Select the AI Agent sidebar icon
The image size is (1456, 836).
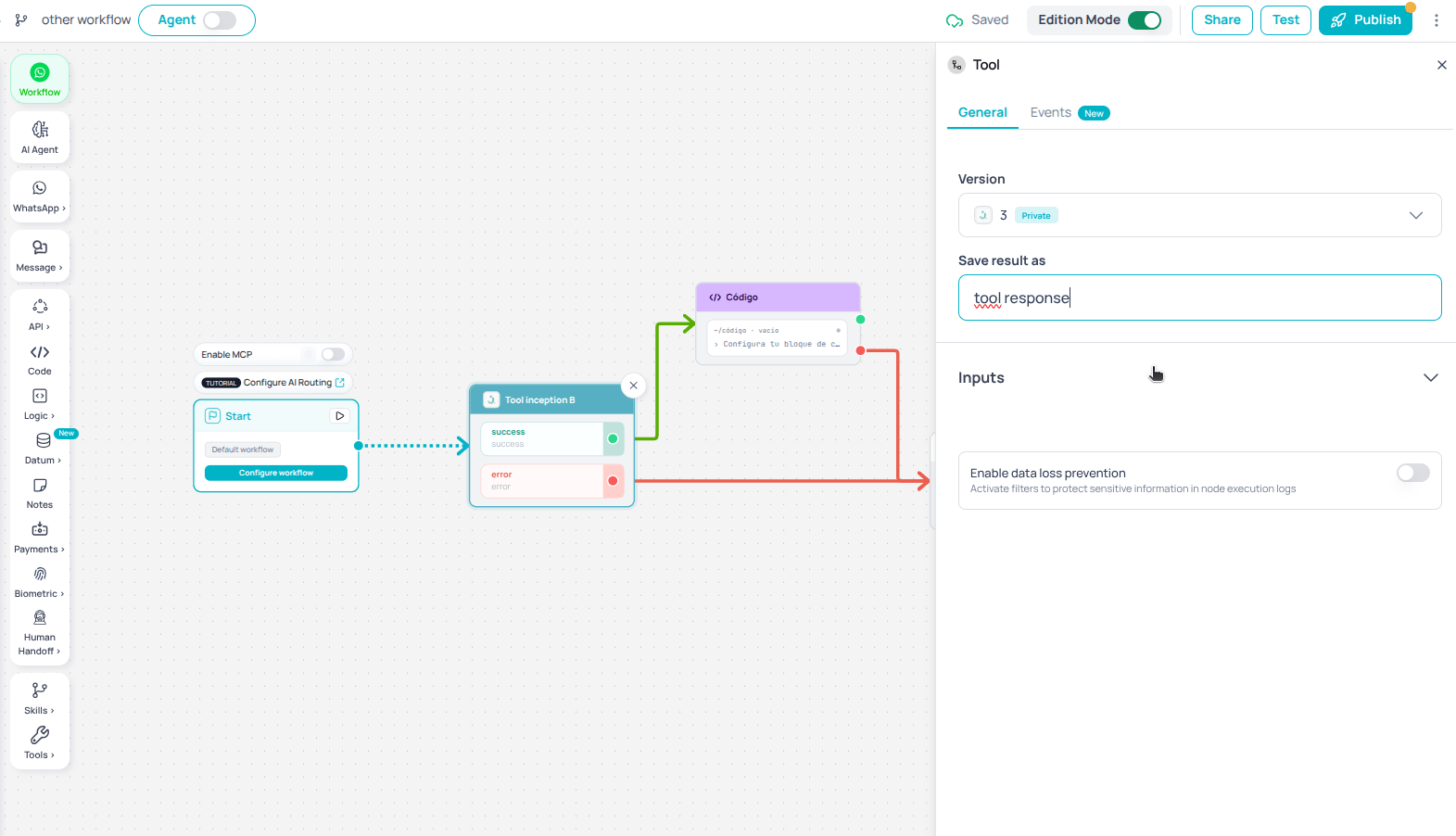40,137
